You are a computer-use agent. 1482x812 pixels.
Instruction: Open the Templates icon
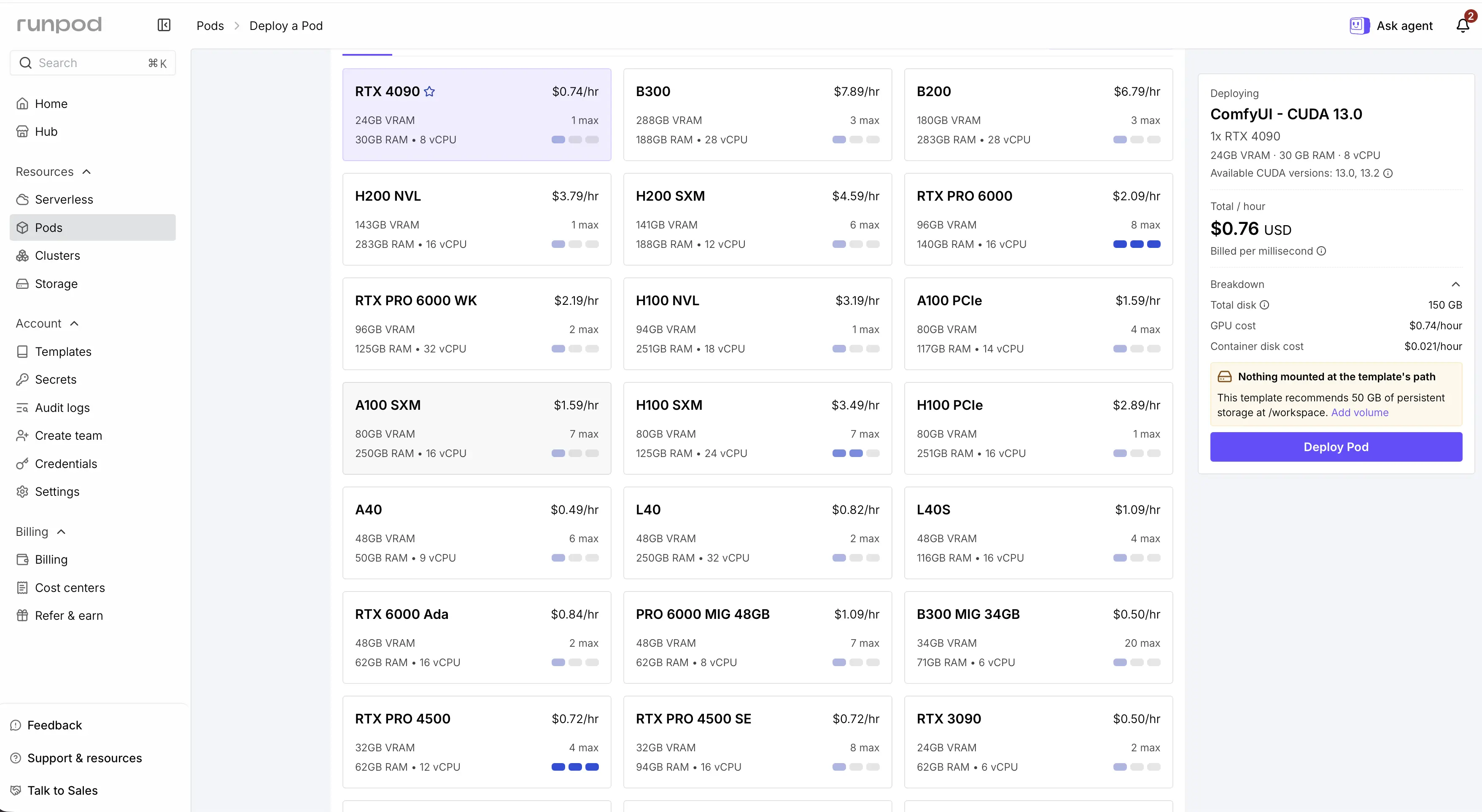[x=22, y=352]
